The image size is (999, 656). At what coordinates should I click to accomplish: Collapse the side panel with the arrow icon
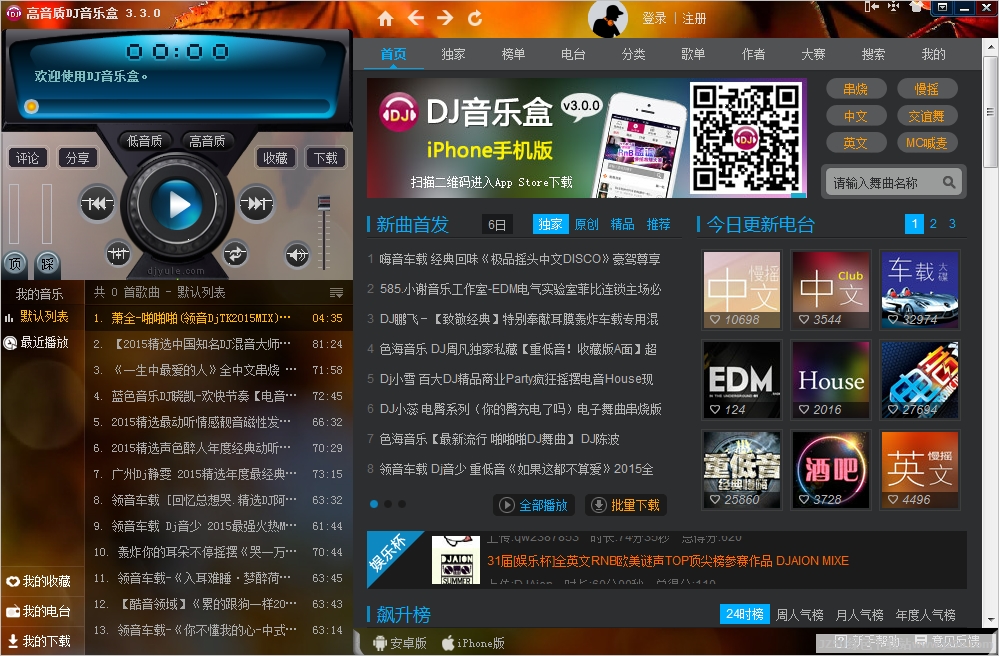(871, 7)
